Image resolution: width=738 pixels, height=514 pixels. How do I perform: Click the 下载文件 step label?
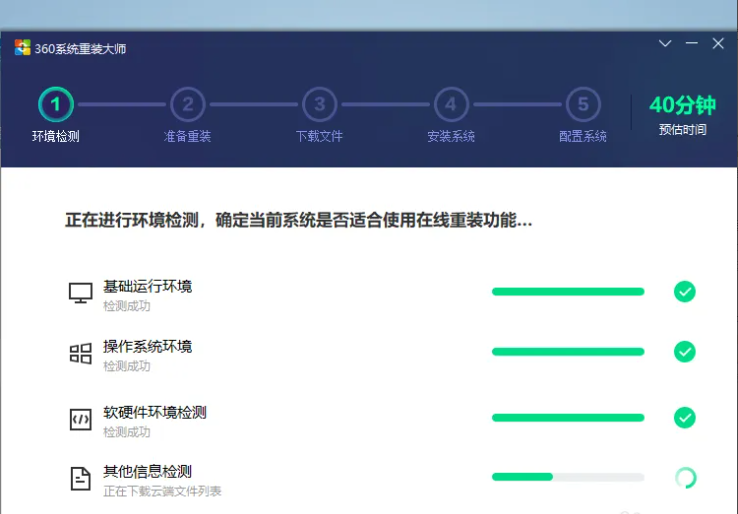[x=319, y=137]
